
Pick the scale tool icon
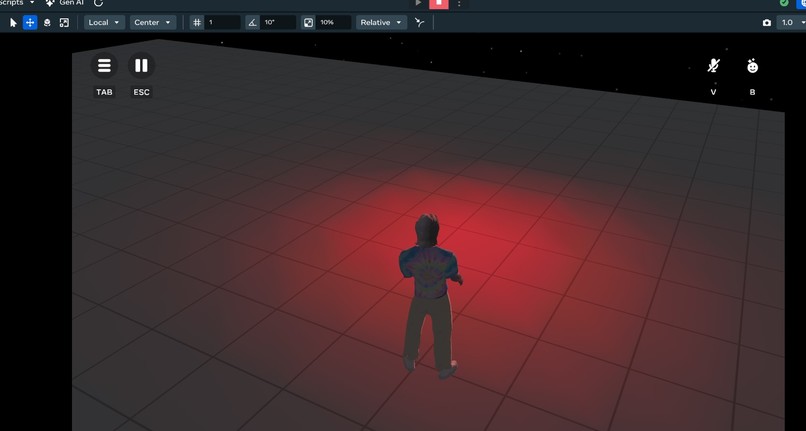point(64,23)
